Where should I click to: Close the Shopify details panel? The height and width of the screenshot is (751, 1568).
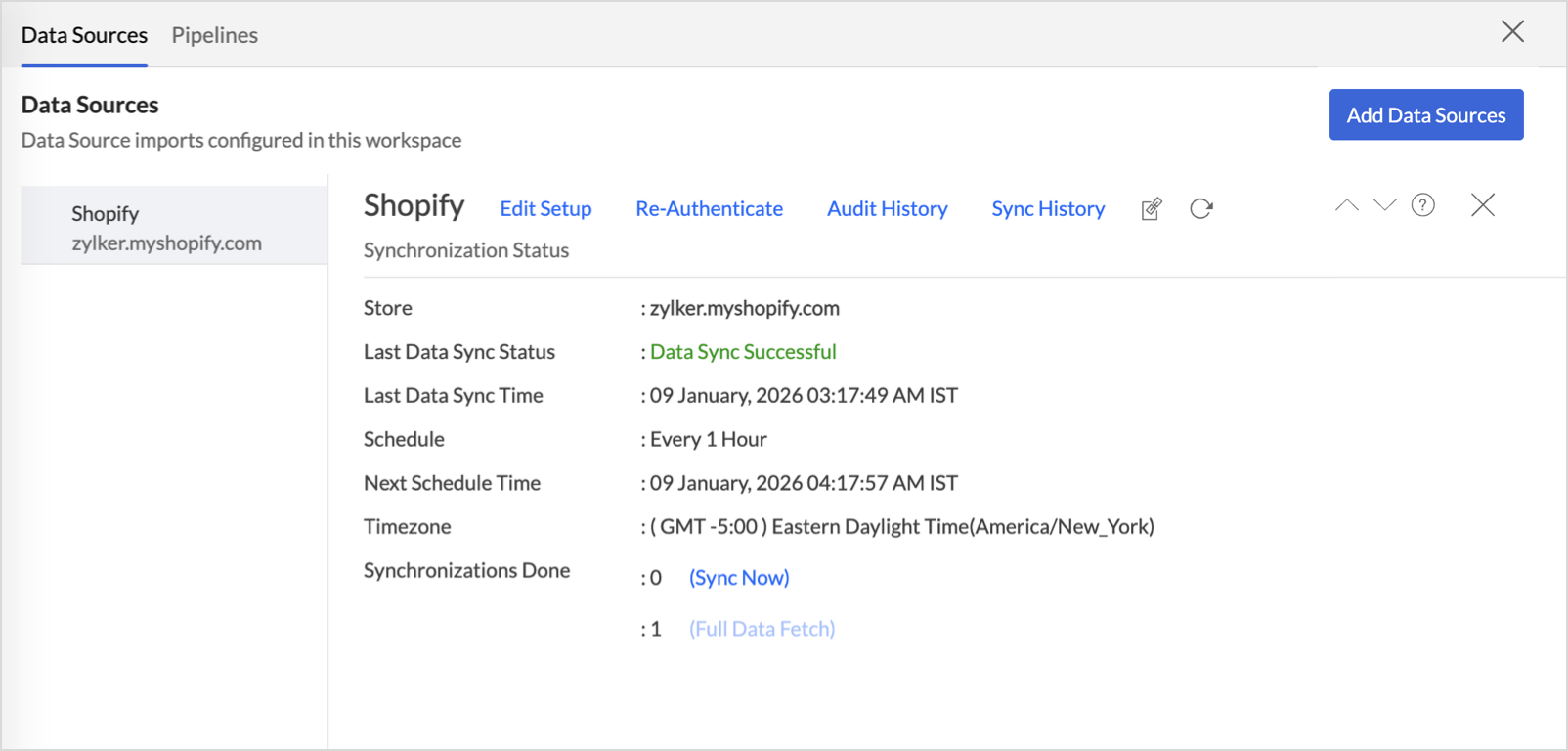(1482, 205)
